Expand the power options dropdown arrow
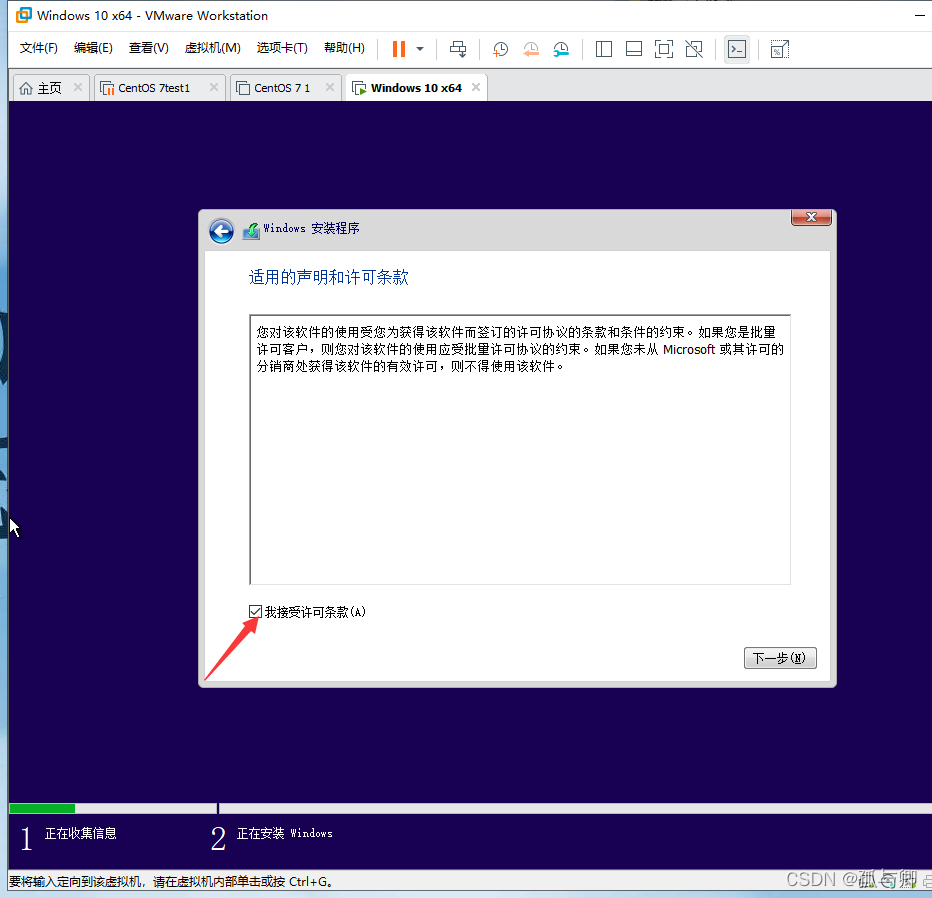The height and width of the screenshot is (898, 932). coord(420,49)
